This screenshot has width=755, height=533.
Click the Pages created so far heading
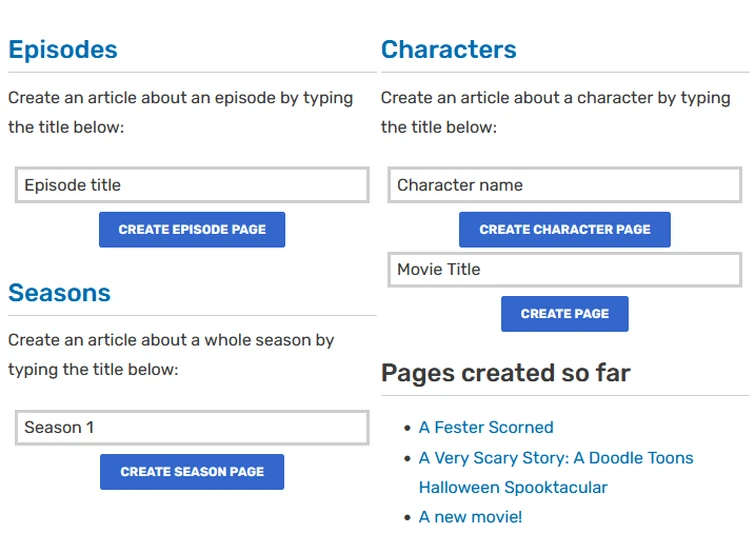[x=505, y=373]
